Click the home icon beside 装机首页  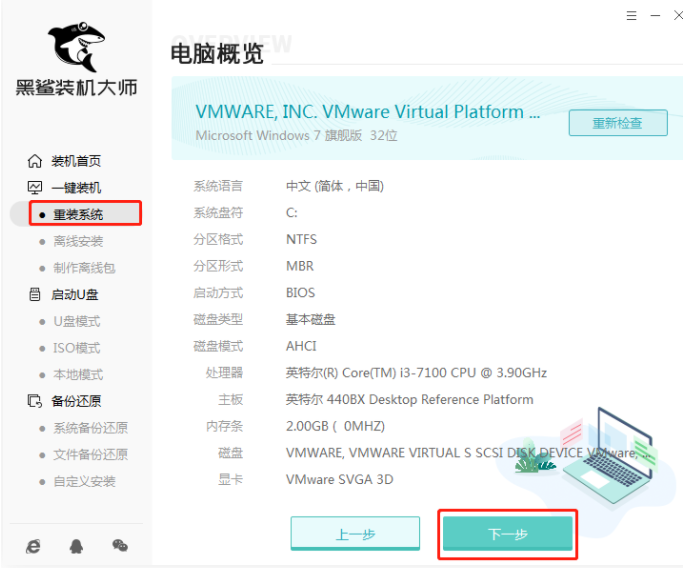click(x=35, y=161)
